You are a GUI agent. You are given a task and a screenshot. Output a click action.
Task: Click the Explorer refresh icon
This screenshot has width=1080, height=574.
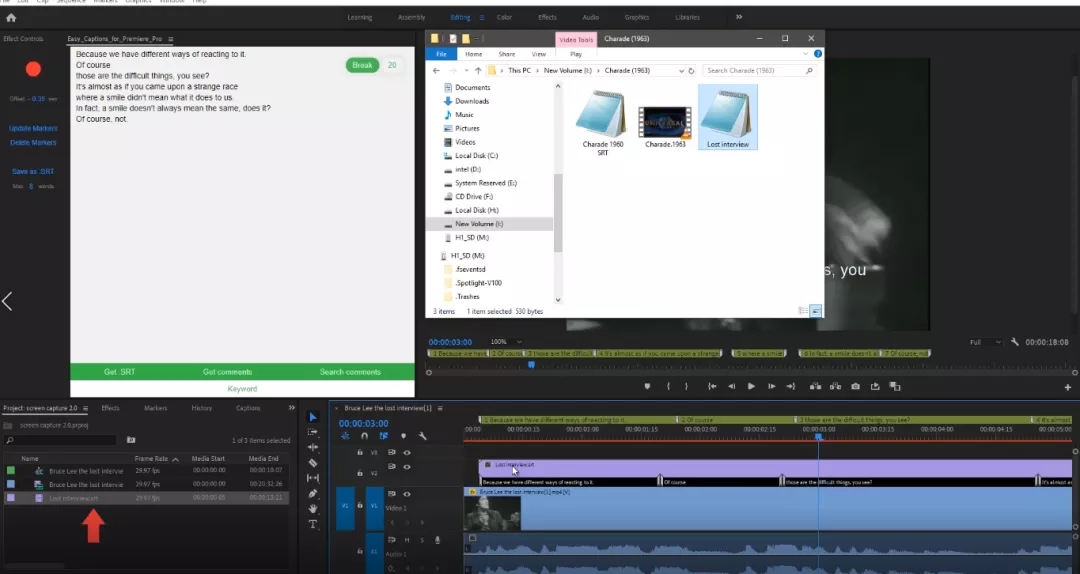(692, 70)
